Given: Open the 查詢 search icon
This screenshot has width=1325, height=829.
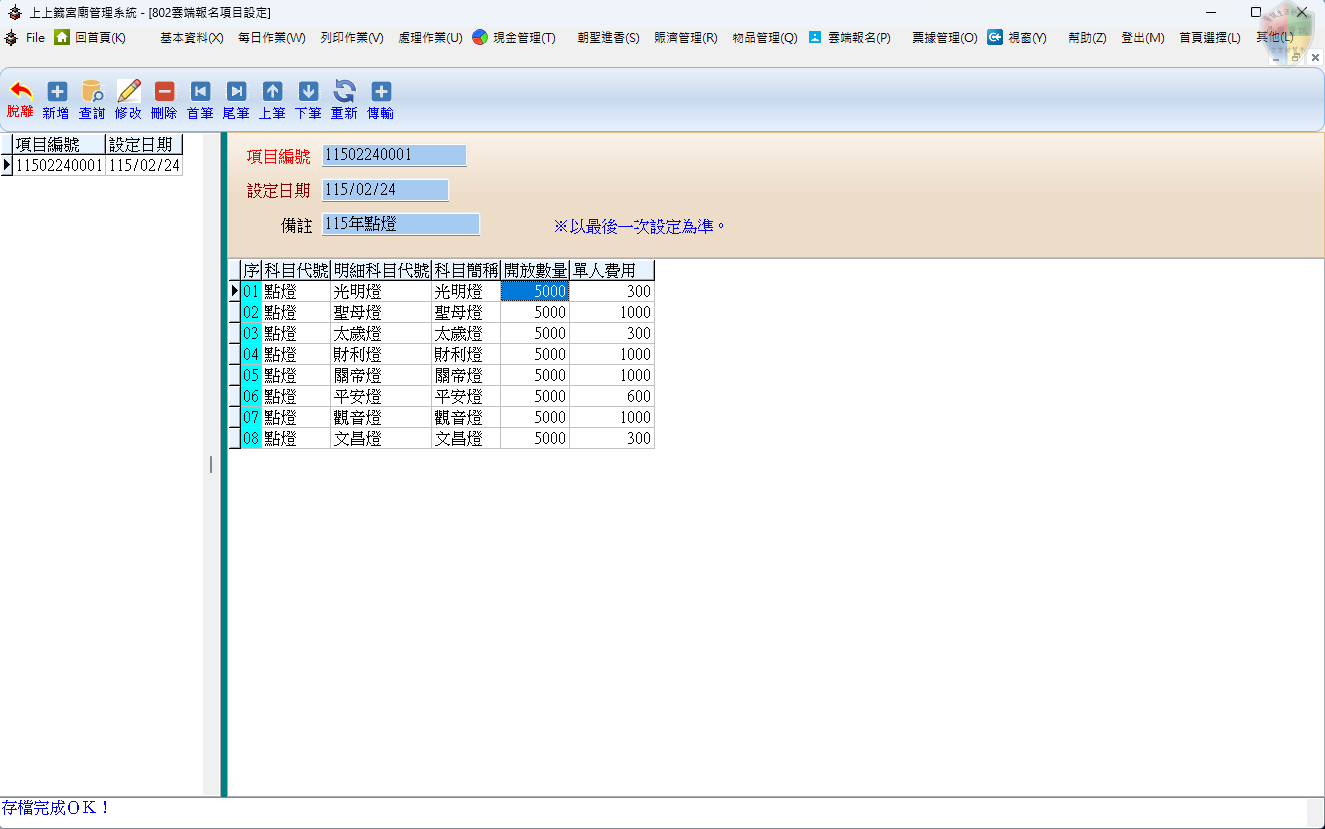Looking at the screenshot, I should click(x=92, y=92).
